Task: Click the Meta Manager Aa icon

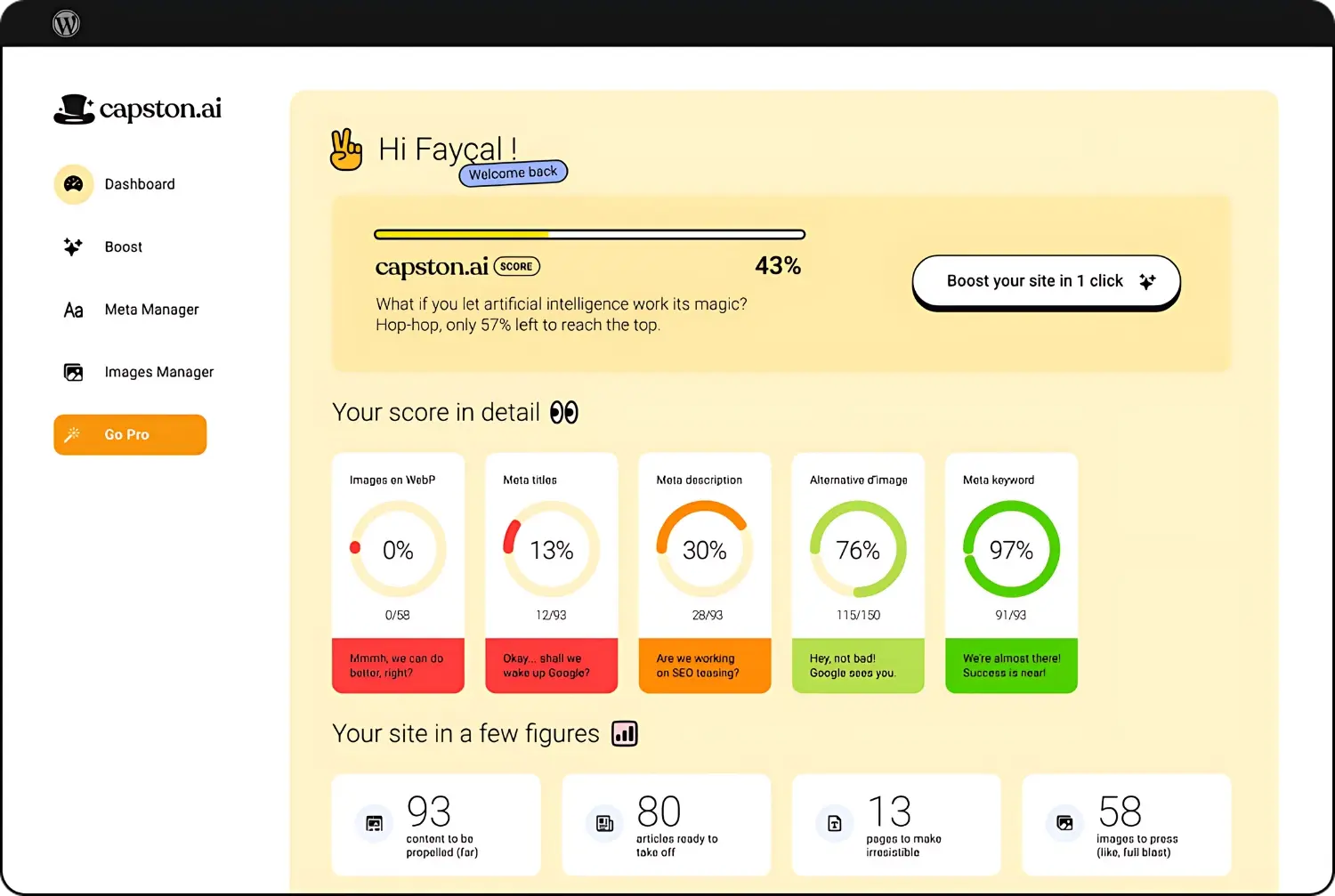Action: pos(73,310)
